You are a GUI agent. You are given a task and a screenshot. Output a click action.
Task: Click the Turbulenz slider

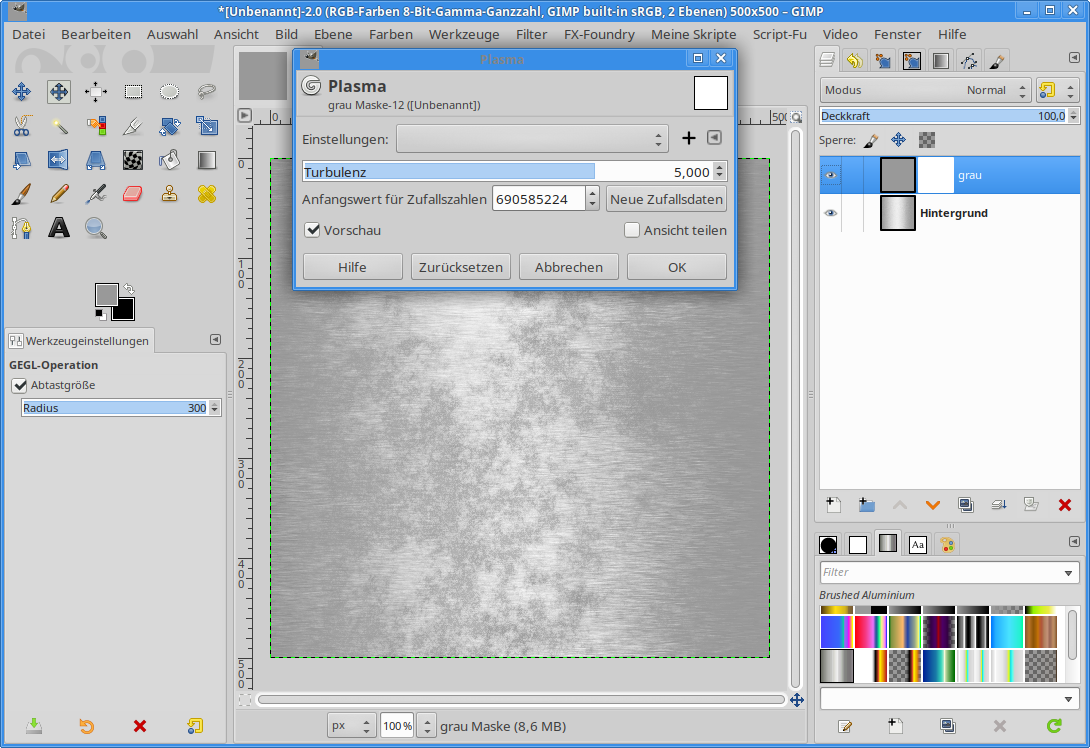tap(508, 172)
